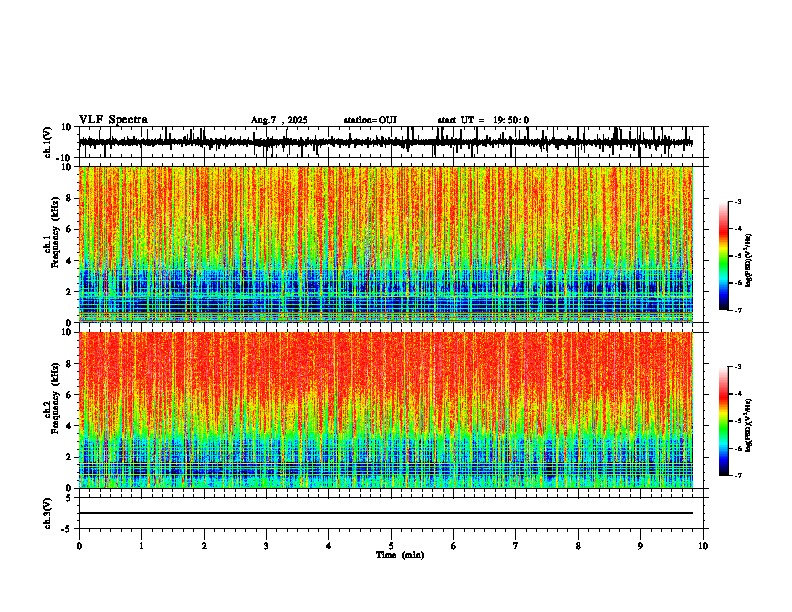Click time axis tick label '1'
The height and width of the screenshot is (612, 792).
point(142,546)
